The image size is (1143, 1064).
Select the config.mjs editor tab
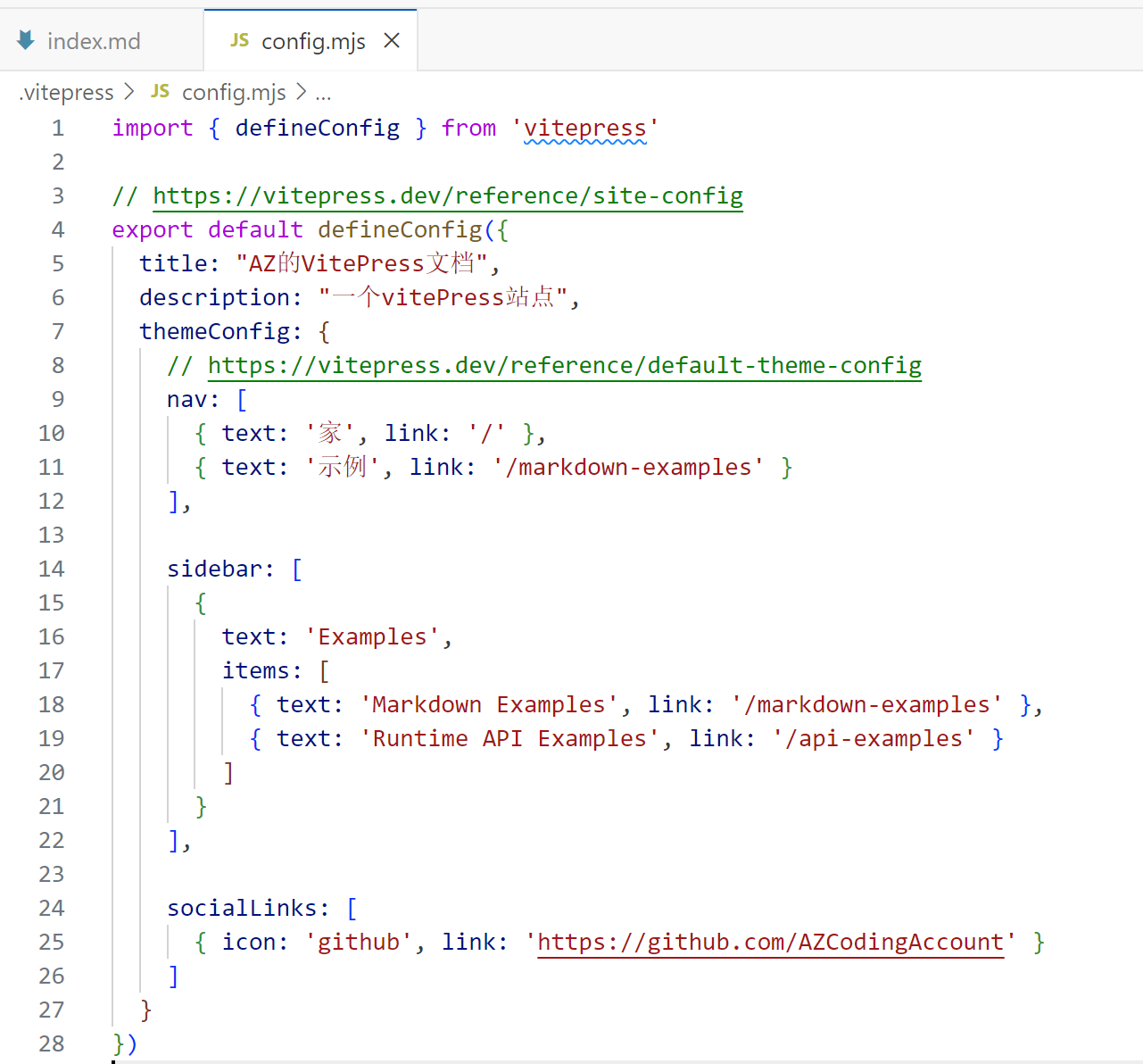[312, 41]
